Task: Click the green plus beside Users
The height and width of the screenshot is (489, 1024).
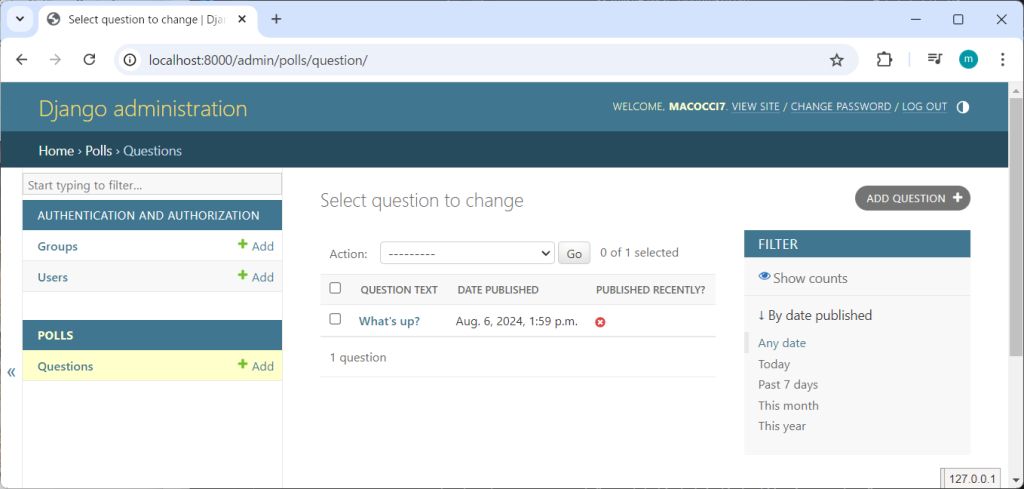Action: coord(243,277)
